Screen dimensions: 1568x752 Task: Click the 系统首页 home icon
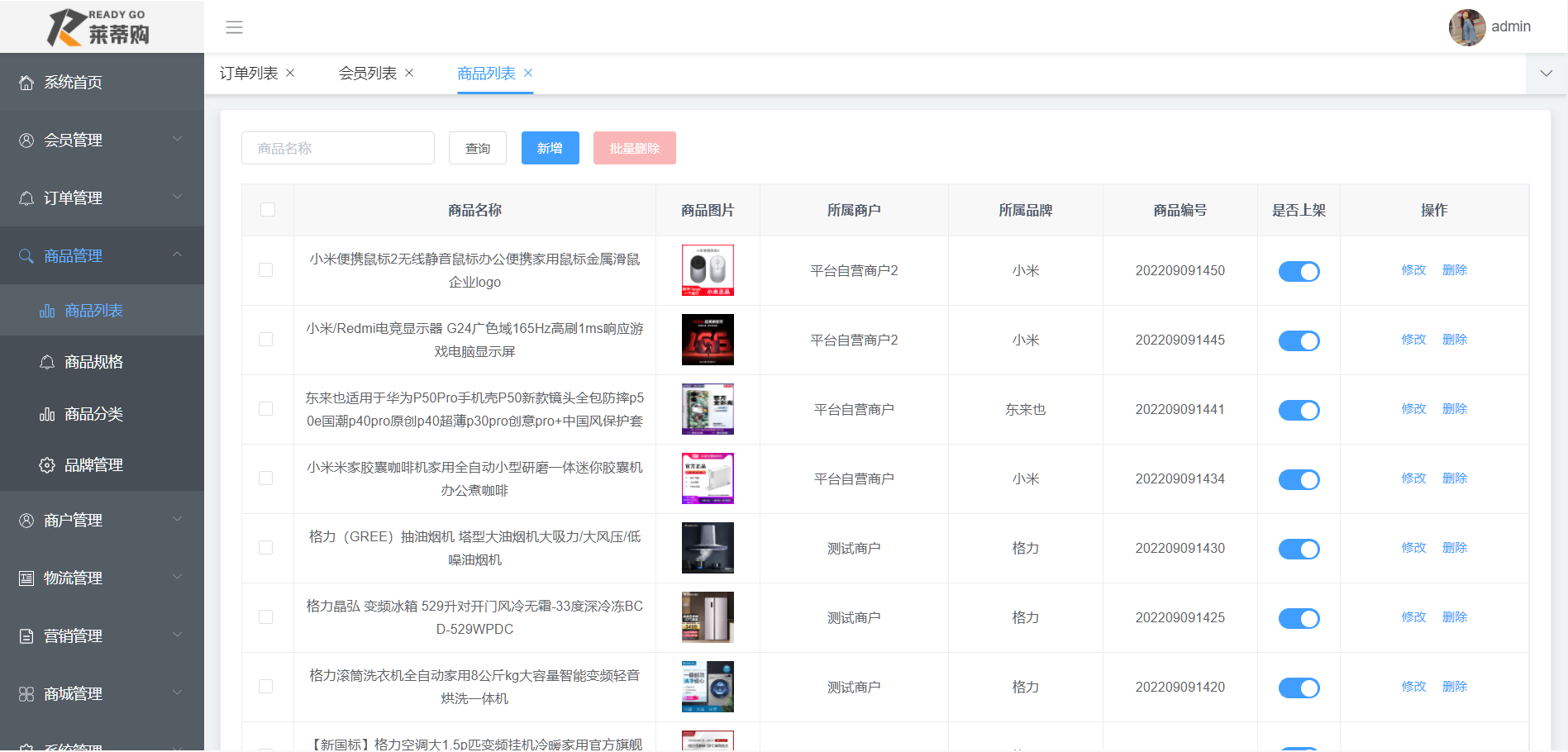tap(26, 83)
